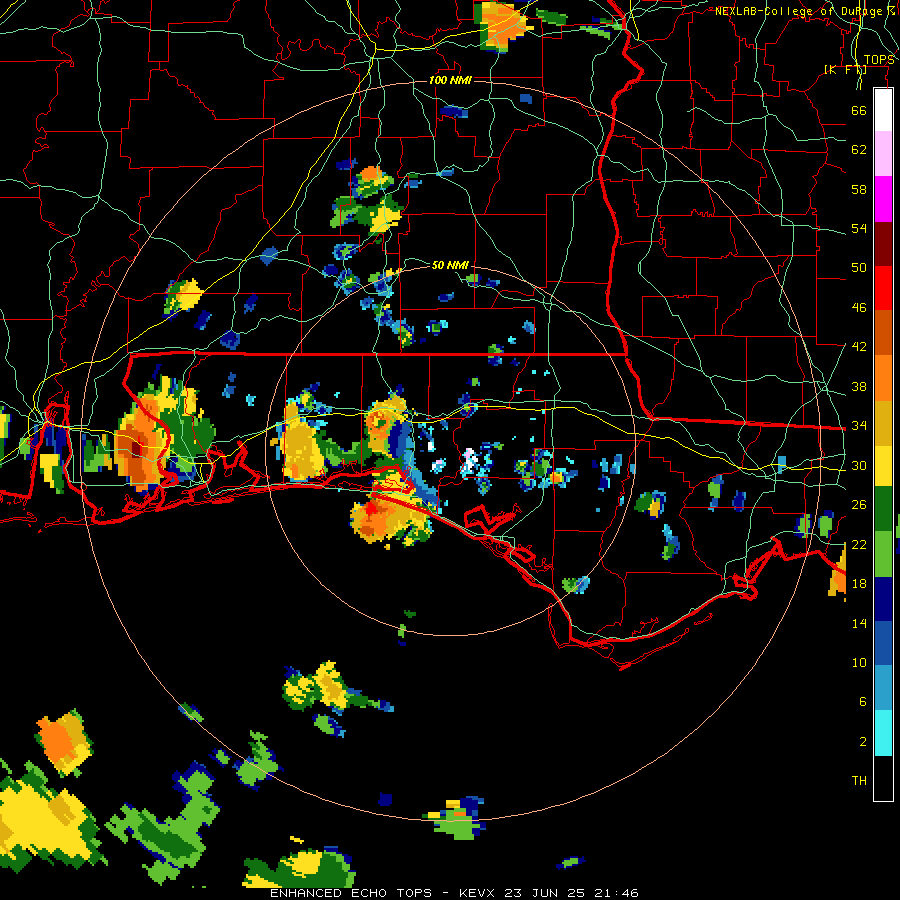Click the 50 NMI range ring label
The width and height of the screenshot is (900, 900).
click(450, 265)
